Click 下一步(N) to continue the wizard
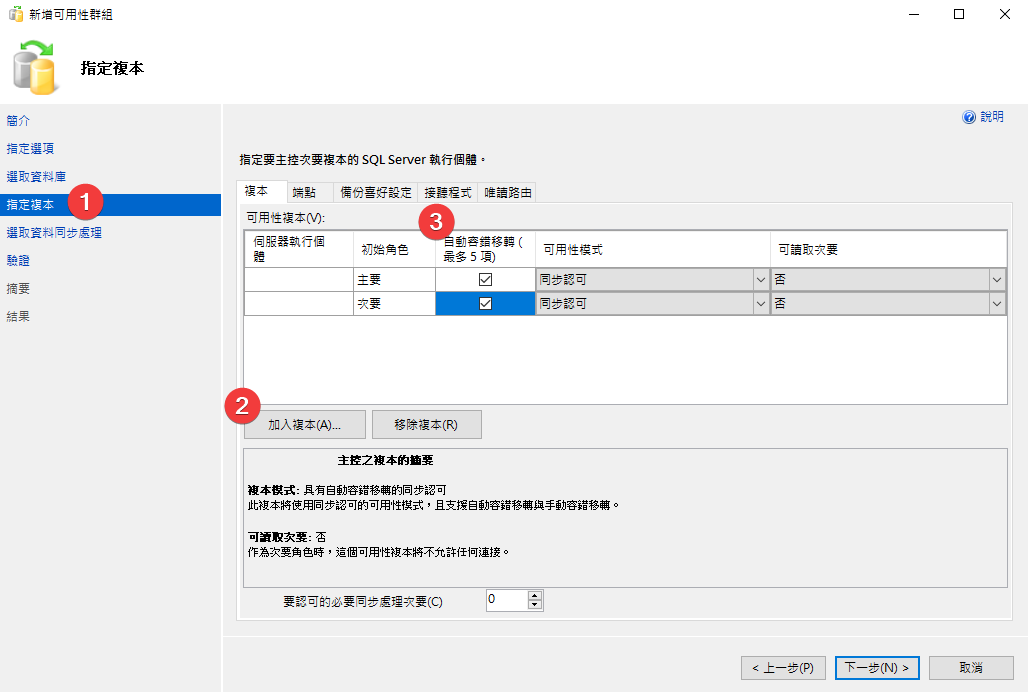Image resolution: width=1028 pixels, height=692 pixels. 876,667
